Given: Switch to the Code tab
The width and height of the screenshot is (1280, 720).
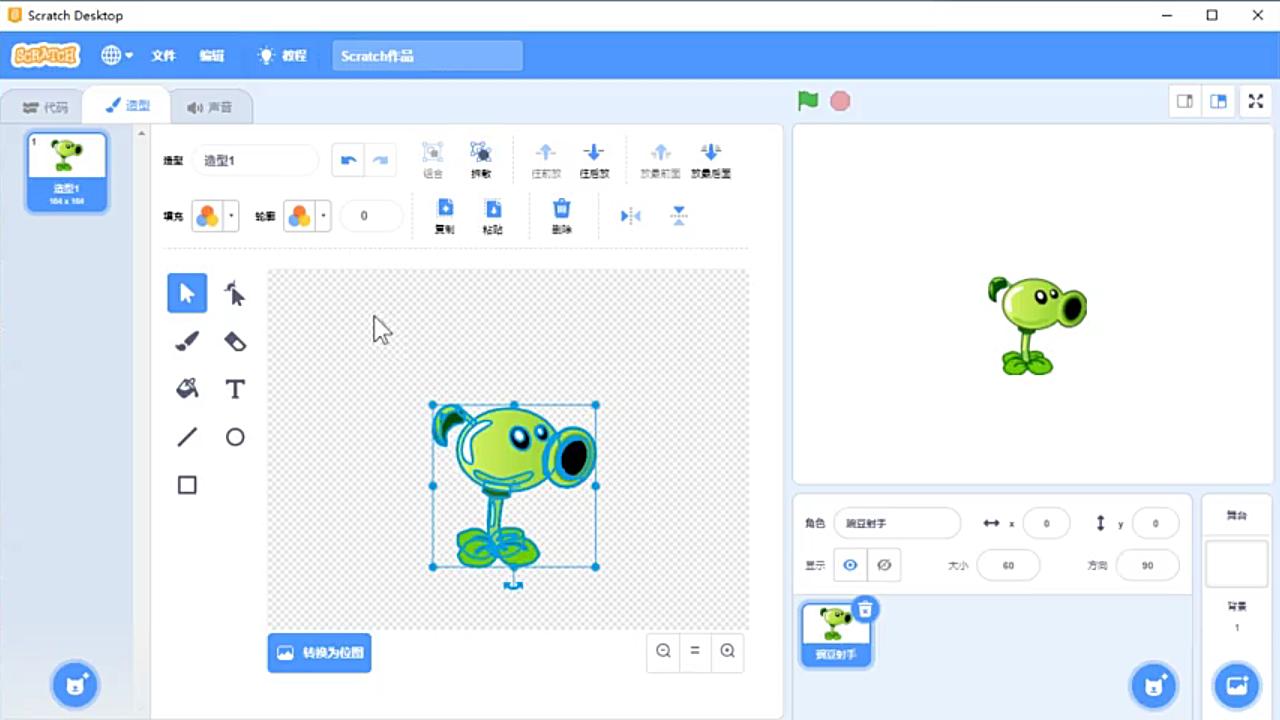Looking at the screenshot, I should pyautogui.click(x=45, y=107).
